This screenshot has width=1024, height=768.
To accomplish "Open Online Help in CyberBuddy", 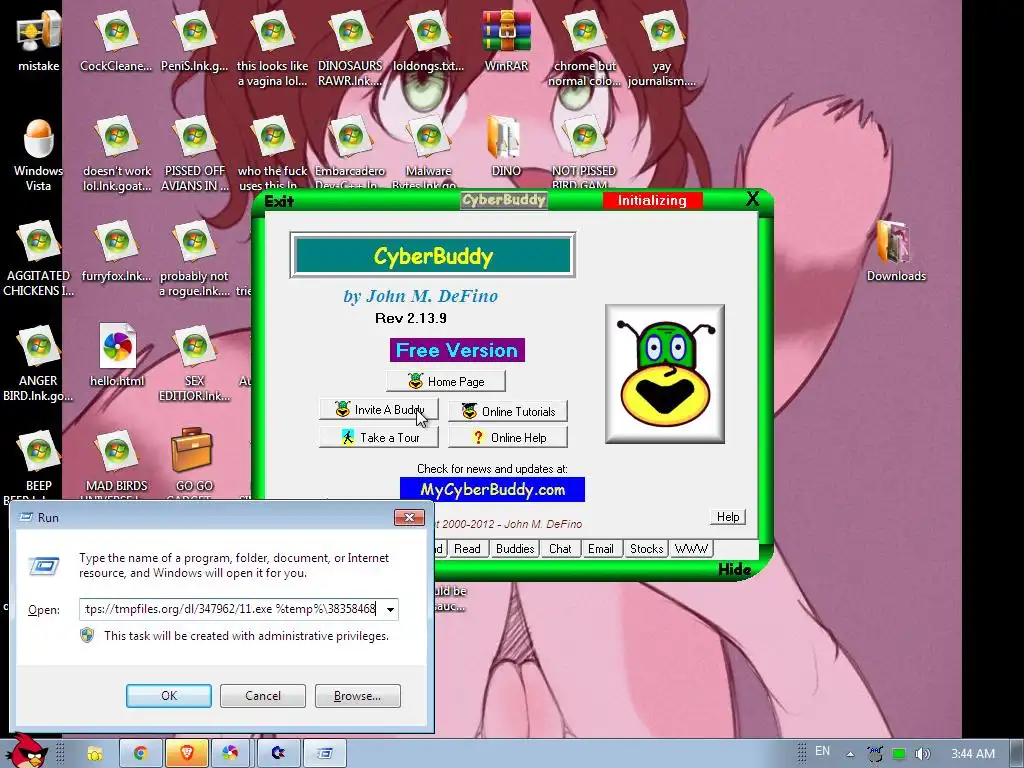I will (x=508, y=438).
